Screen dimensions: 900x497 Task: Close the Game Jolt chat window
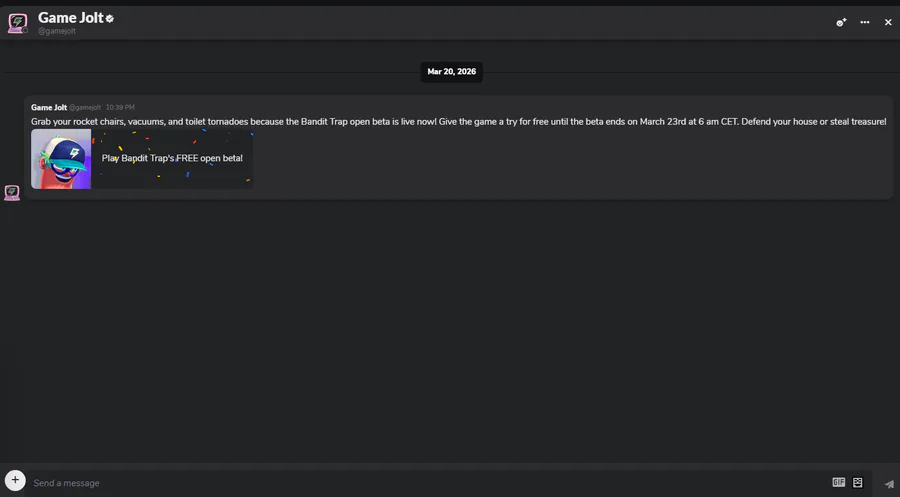click(x=888, y=22)
